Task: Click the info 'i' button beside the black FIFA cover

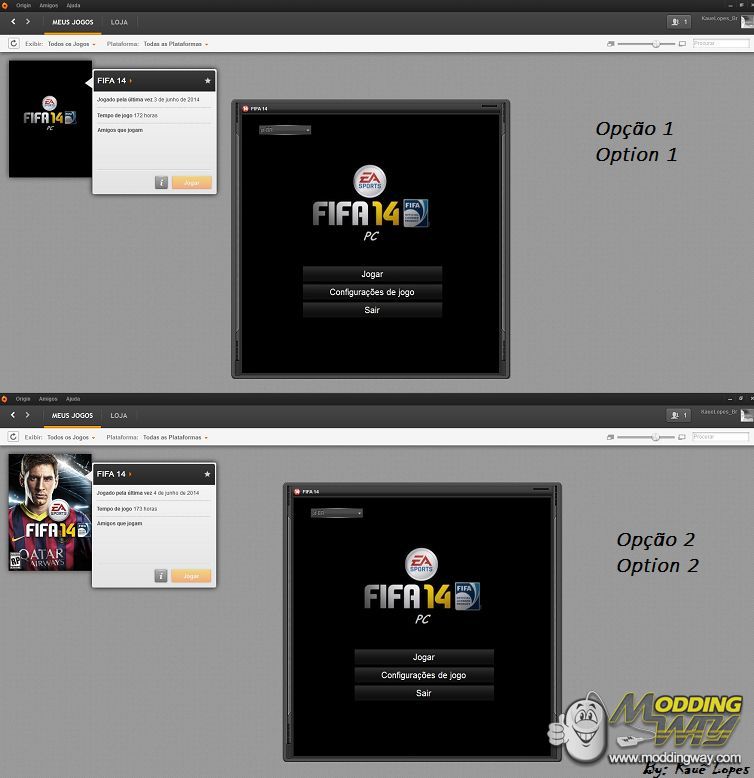Action: click(161, 183)
